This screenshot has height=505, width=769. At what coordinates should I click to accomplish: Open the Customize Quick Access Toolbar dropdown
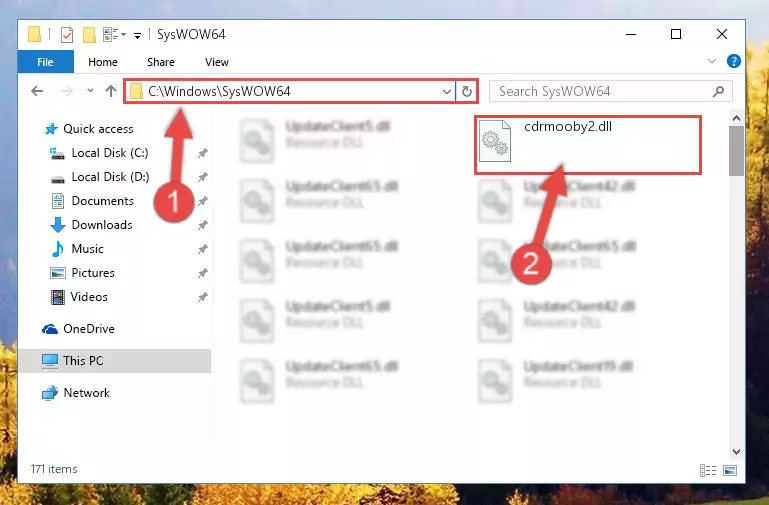click(x=138, y=35)
